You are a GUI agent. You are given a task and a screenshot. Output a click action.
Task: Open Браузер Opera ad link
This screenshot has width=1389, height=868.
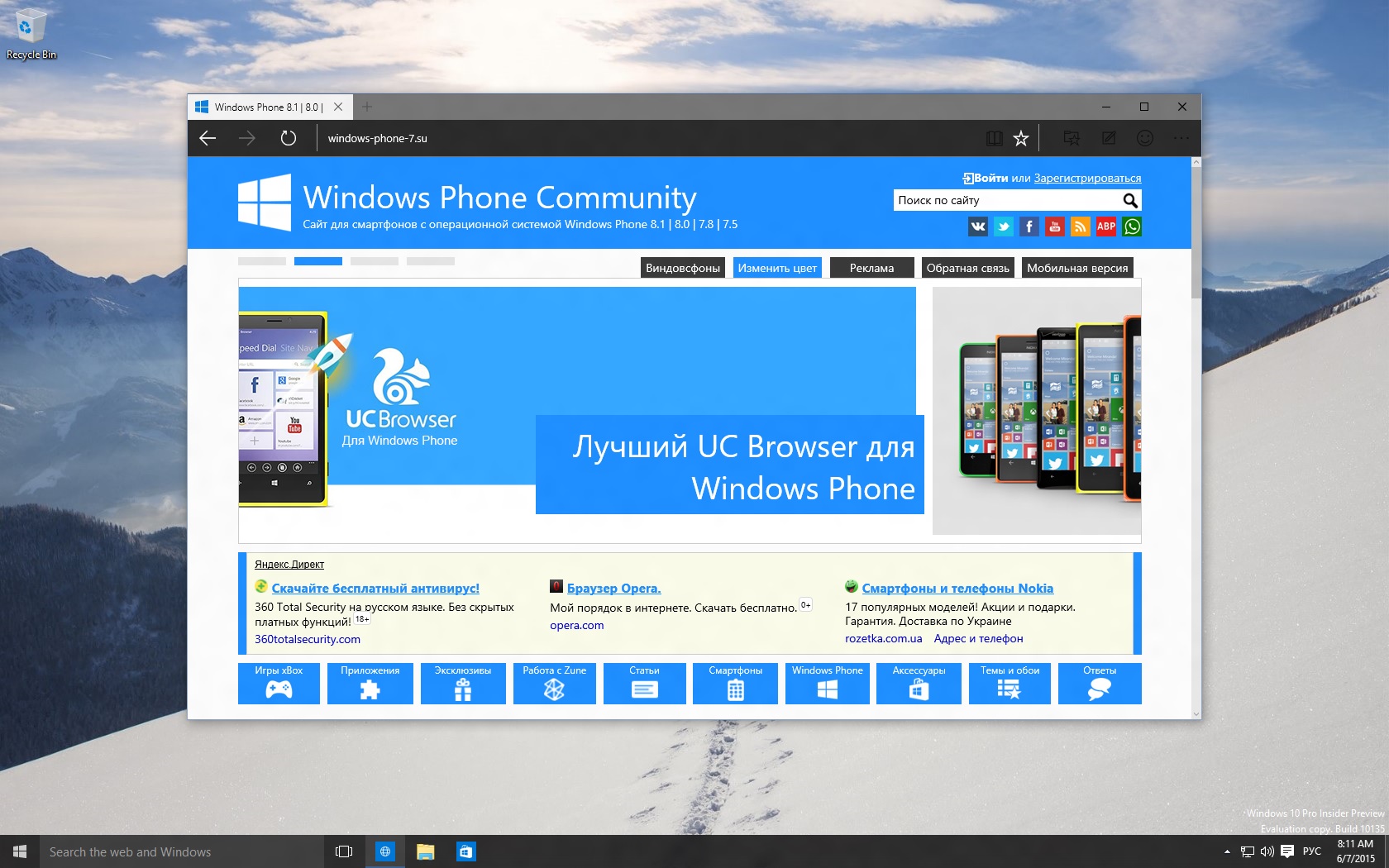tap(613, 589)
